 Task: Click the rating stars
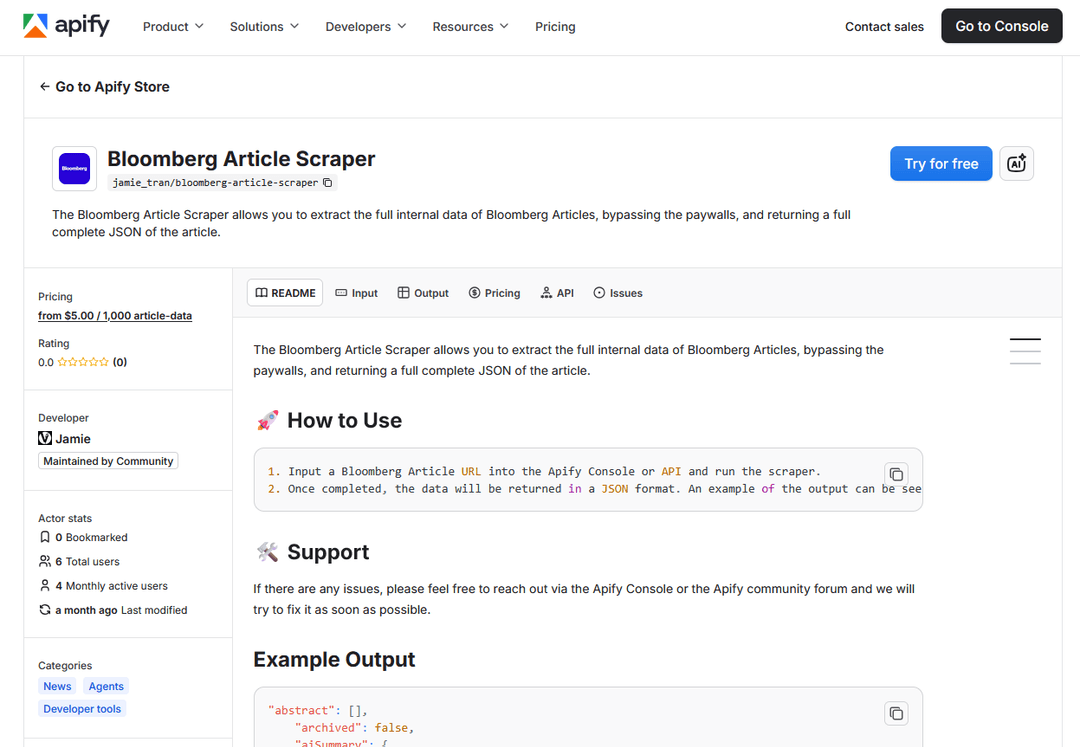point(83,362)
